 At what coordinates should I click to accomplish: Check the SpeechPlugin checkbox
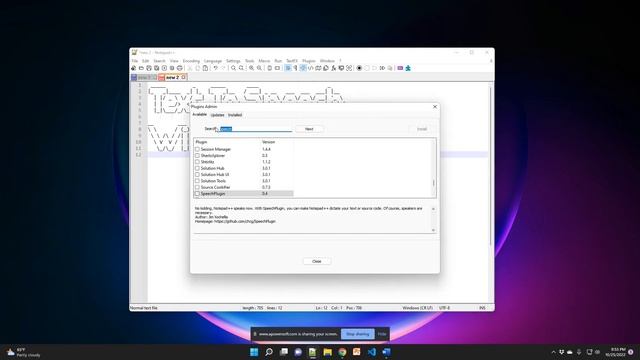pos(197,193)
